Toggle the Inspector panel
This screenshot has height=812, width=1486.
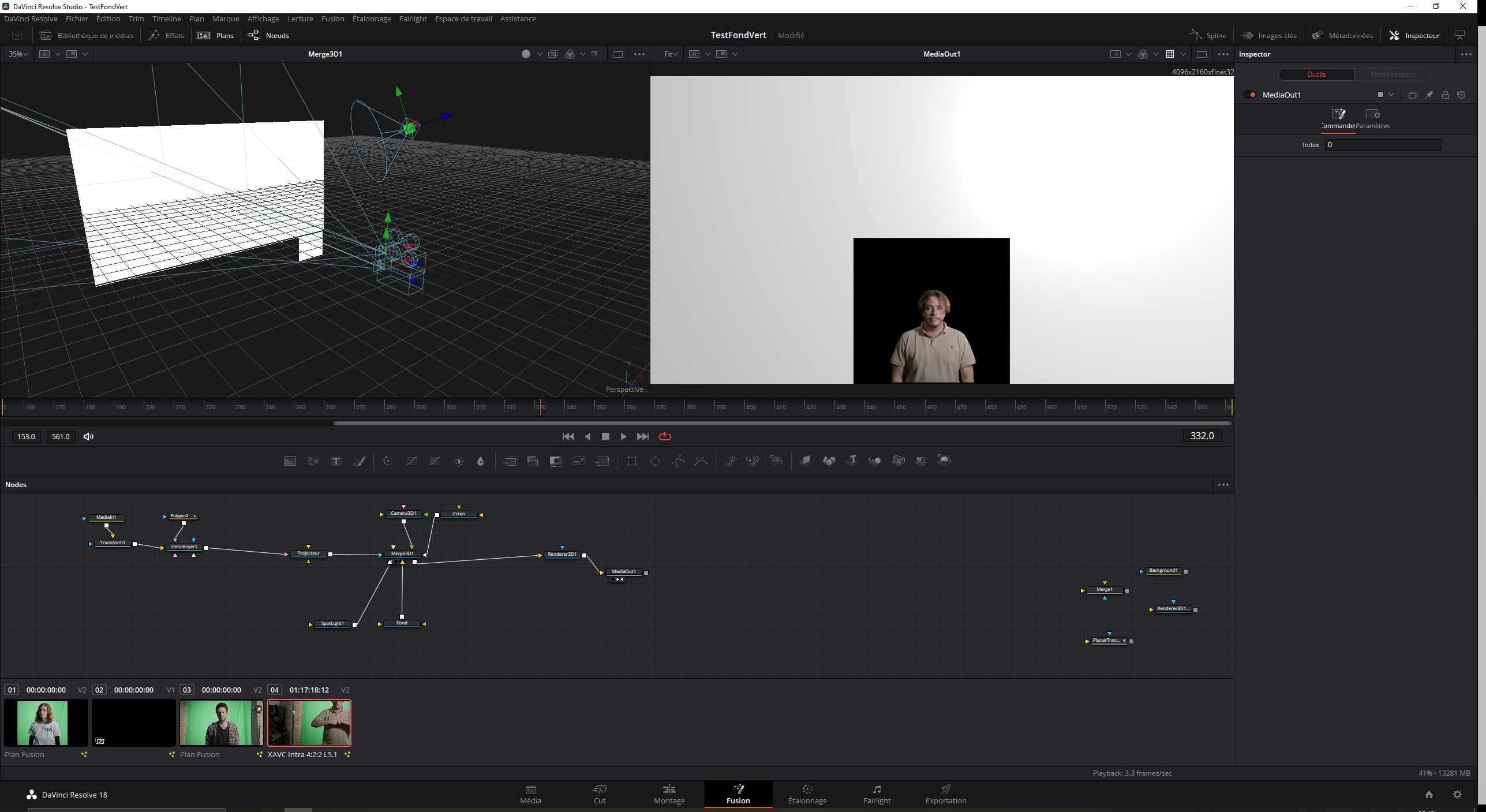pyautogui.click(x=1414, y=35)
